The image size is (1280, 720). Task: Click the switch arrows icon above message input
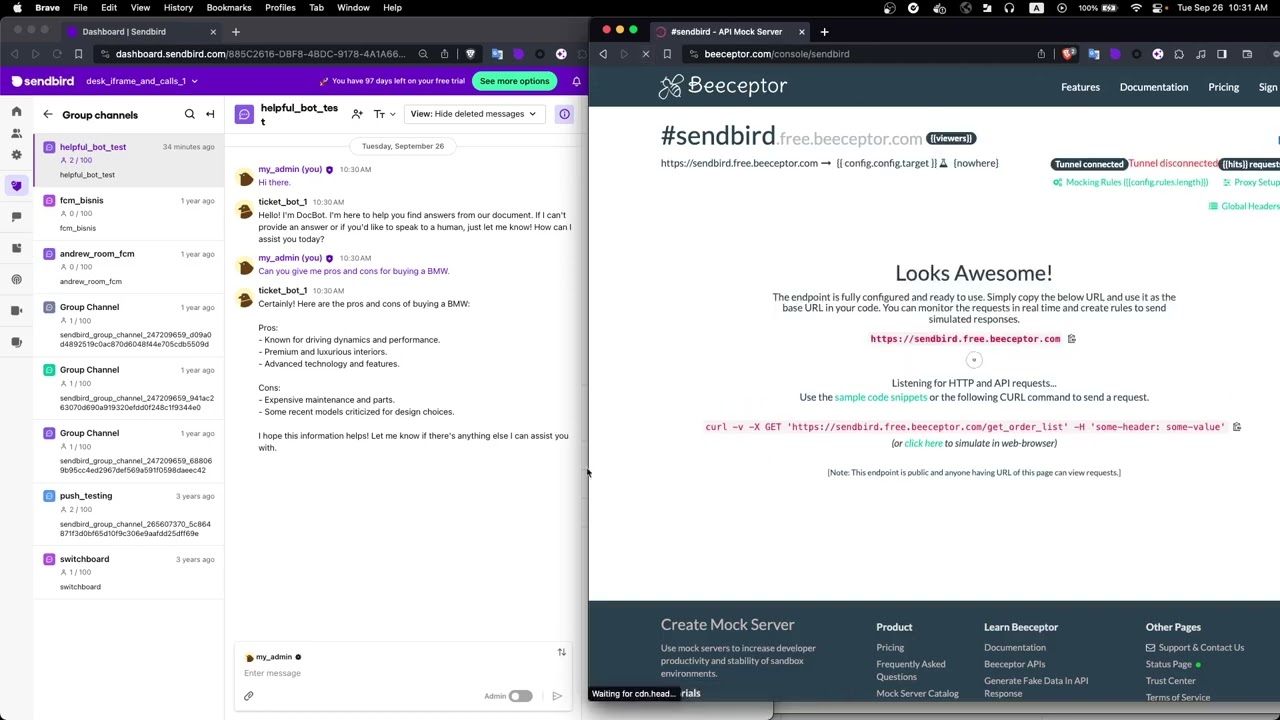(561, 652)
